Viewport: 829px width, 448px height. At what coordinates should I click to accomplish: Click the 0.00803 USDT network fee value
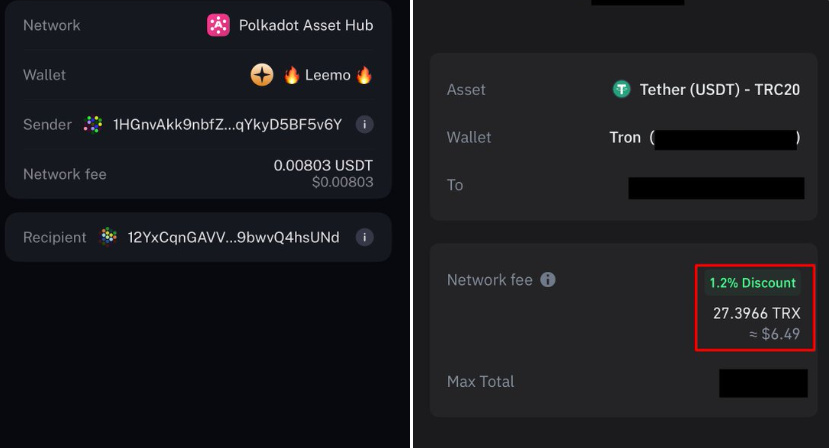point(323,166)
